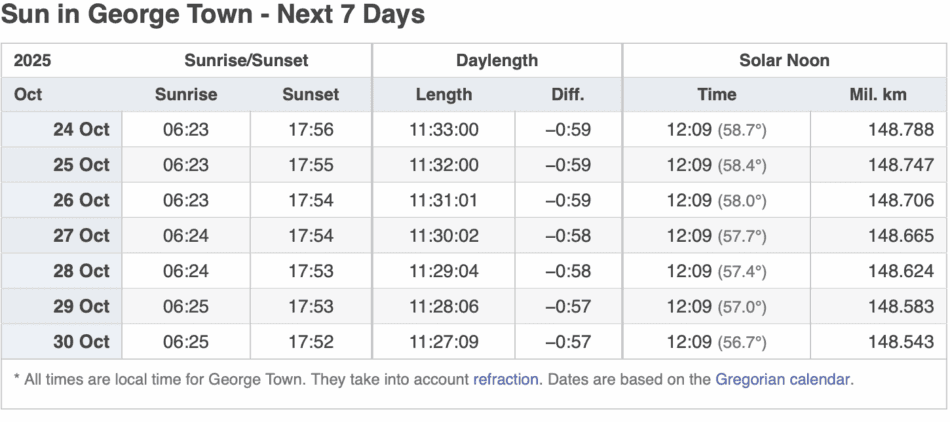Select the 27 Oct row header

[x=81, y=236]
